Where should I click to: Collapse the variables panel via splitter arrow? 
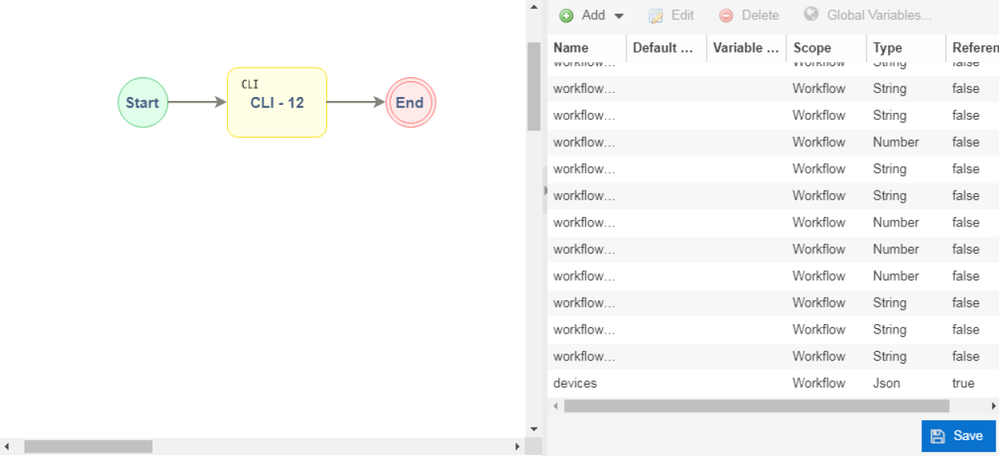pyautogui.click(x=545, y=190)
